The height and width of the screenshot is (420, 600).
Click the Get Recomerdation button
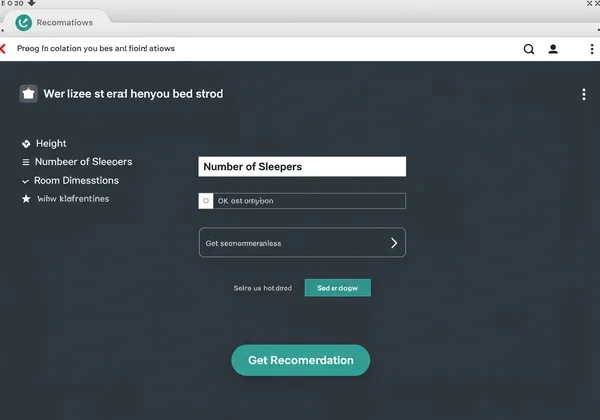(300, 360)
